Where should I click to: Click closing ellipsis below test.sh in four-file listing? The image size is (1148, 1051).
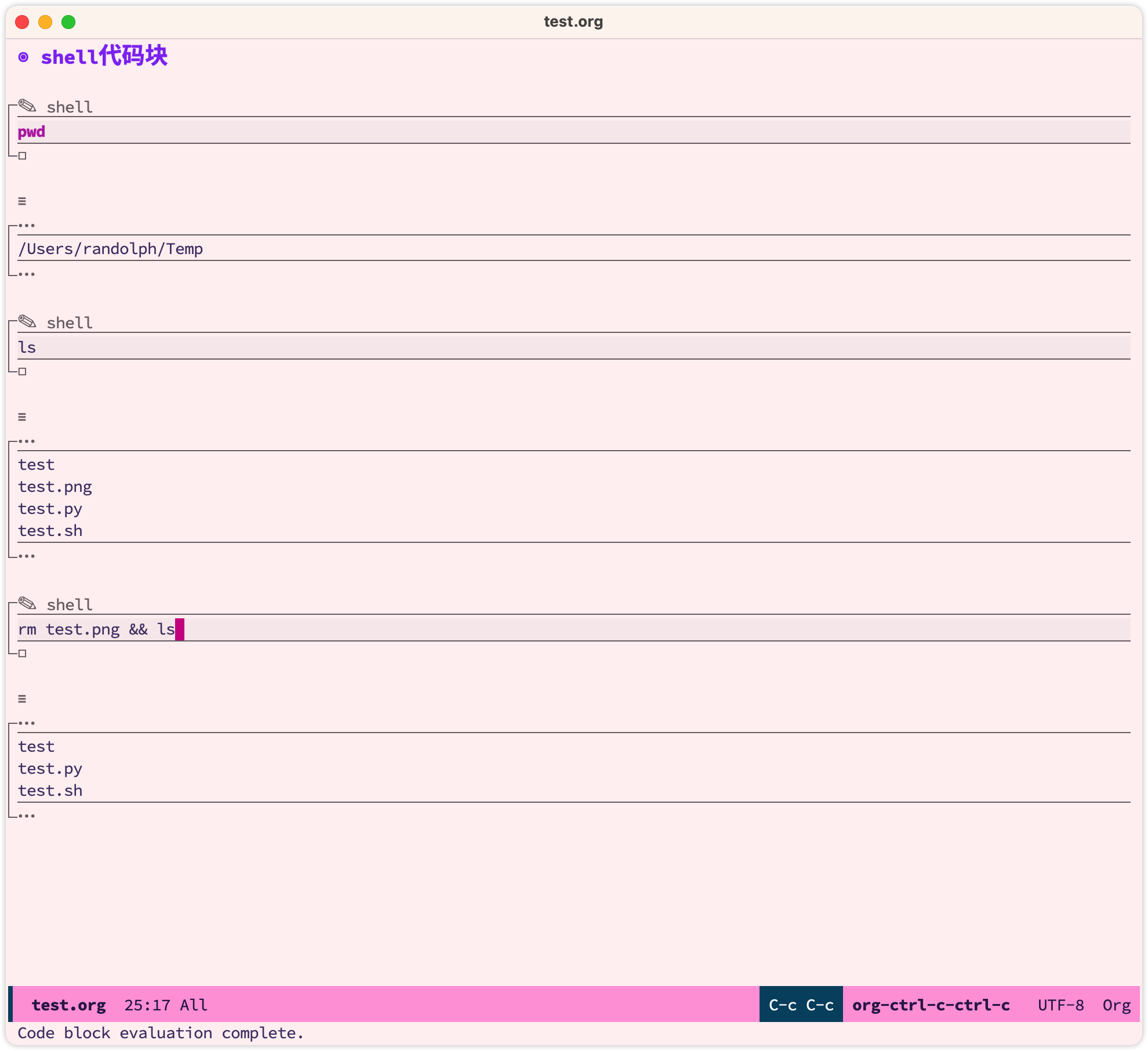[x=27, y=556]
